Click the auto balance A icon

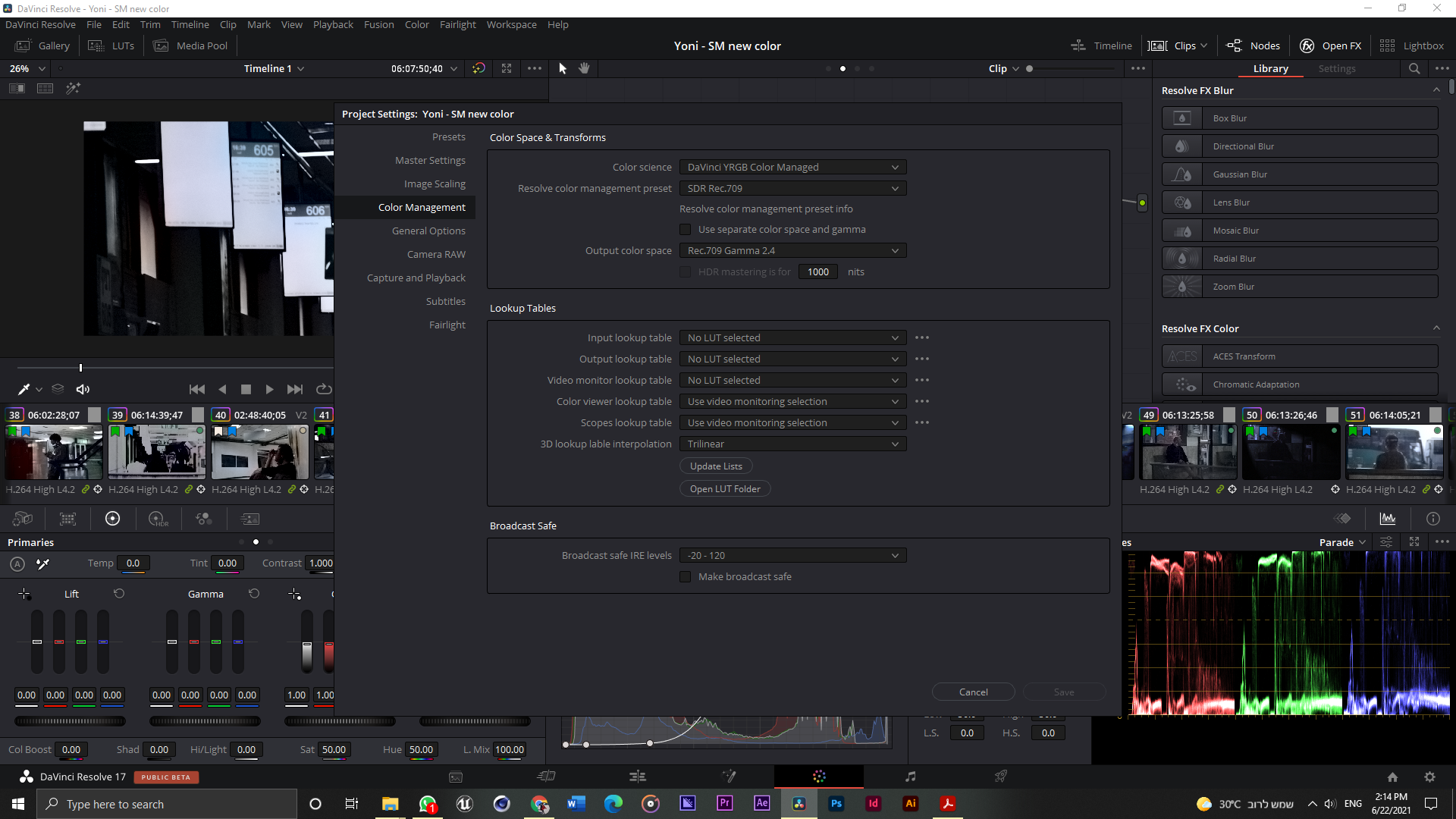point(17,563)
